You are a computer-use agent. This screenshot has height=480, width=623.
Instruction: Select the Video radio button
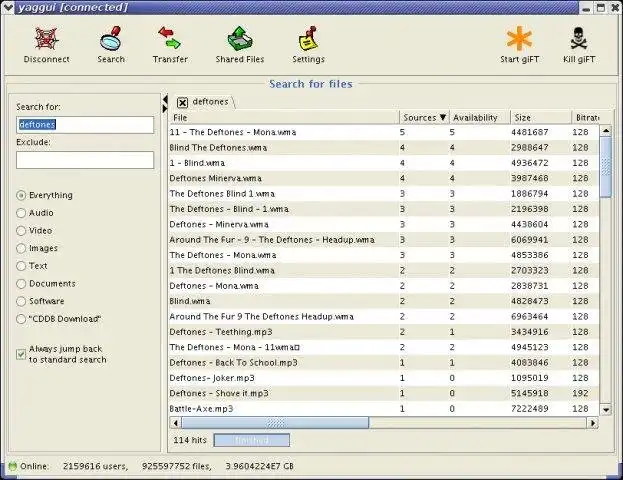[21, 230]
